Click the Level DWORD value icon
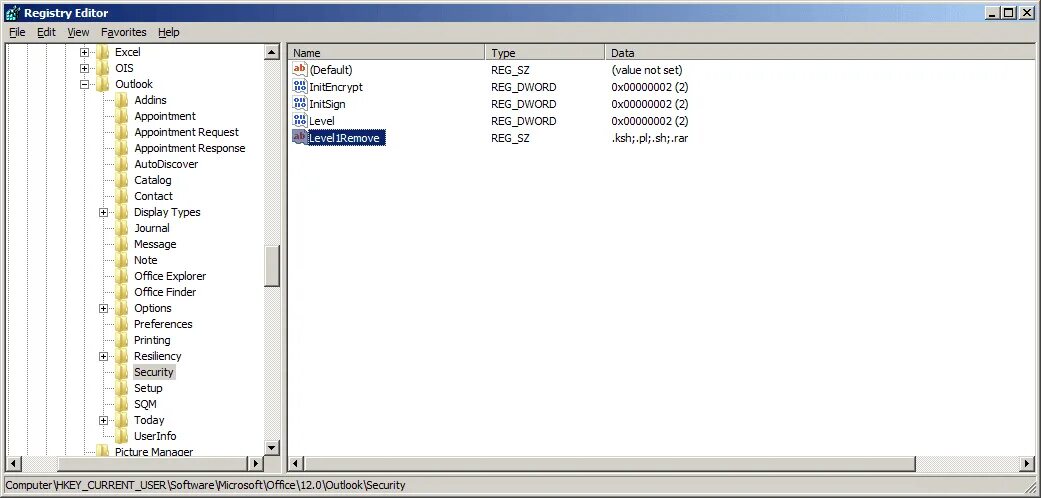1041x498 pixels. (300, 121)
